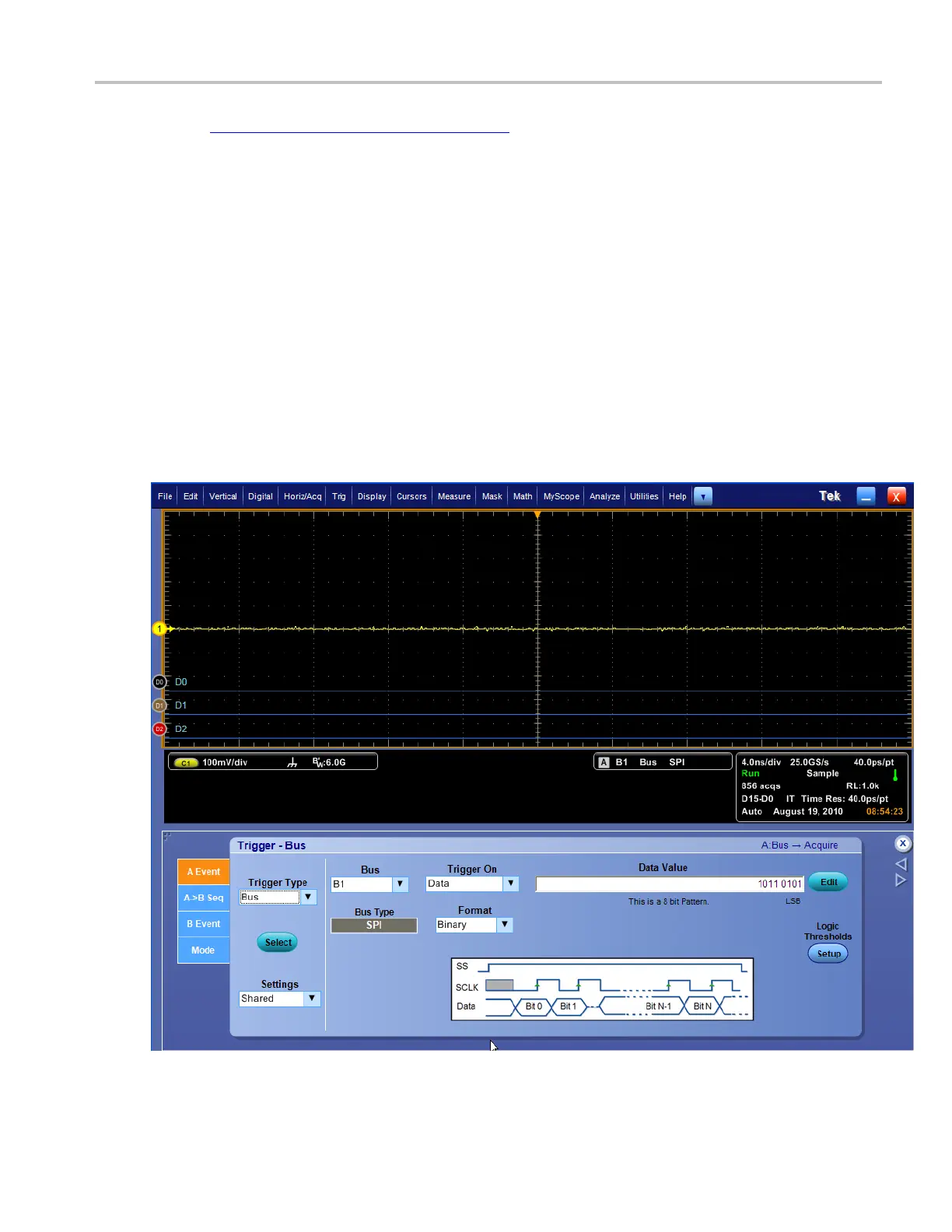This screenshot has width=952, height=1232.
Task: Close the trigger control panel
Action: [902, 844]
